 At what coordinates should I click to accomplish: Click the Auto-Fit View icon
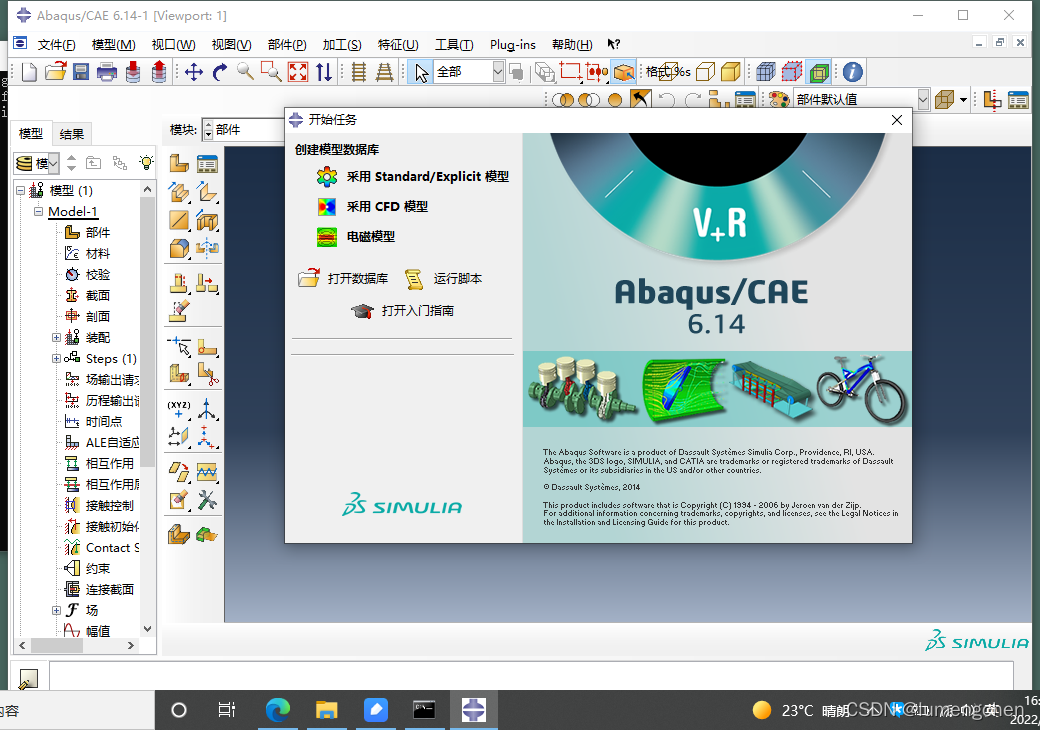[298, 72]
